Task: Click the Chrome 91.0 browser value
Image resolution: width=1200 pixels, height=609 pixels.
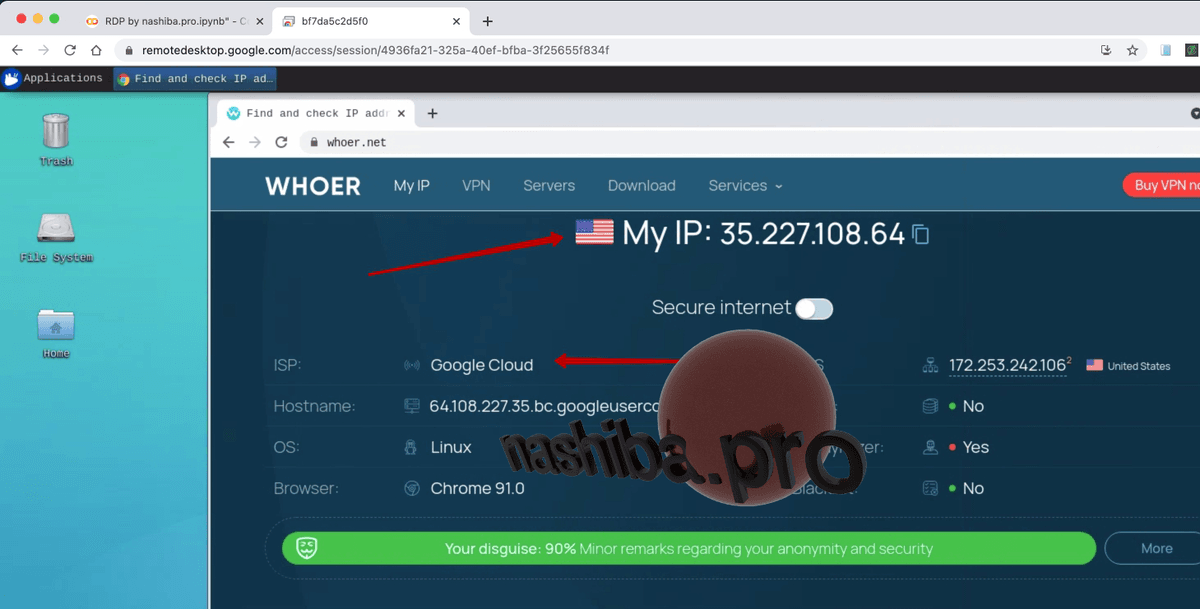Action: pyautogui.click(x=477, y=489)
